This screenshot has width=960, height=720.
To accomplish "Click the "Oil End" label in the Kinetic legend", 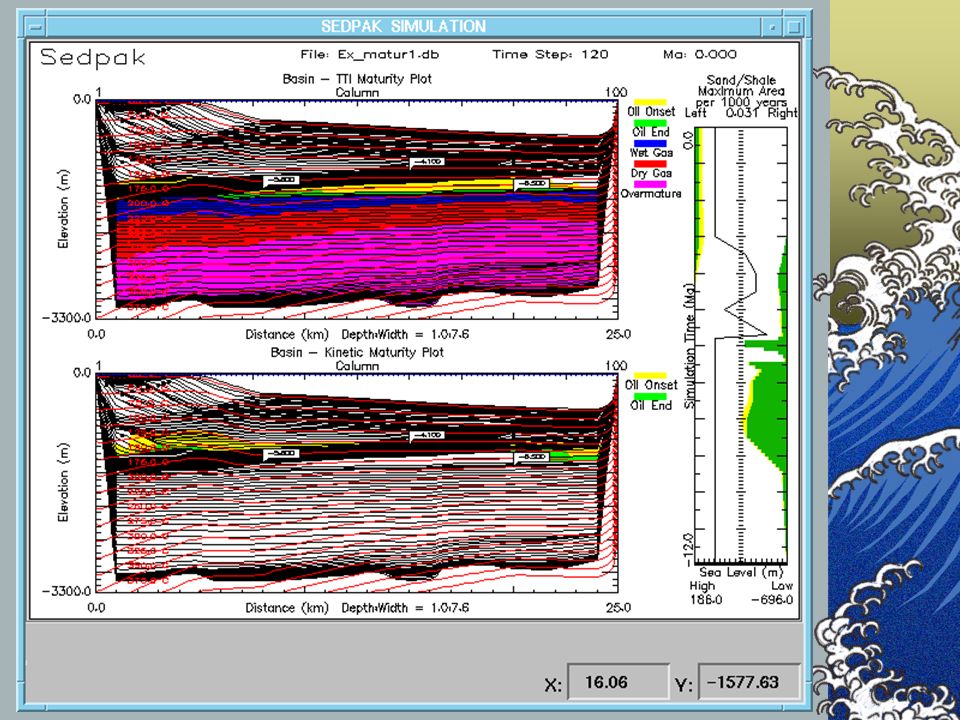I will (x=651, y=405).
